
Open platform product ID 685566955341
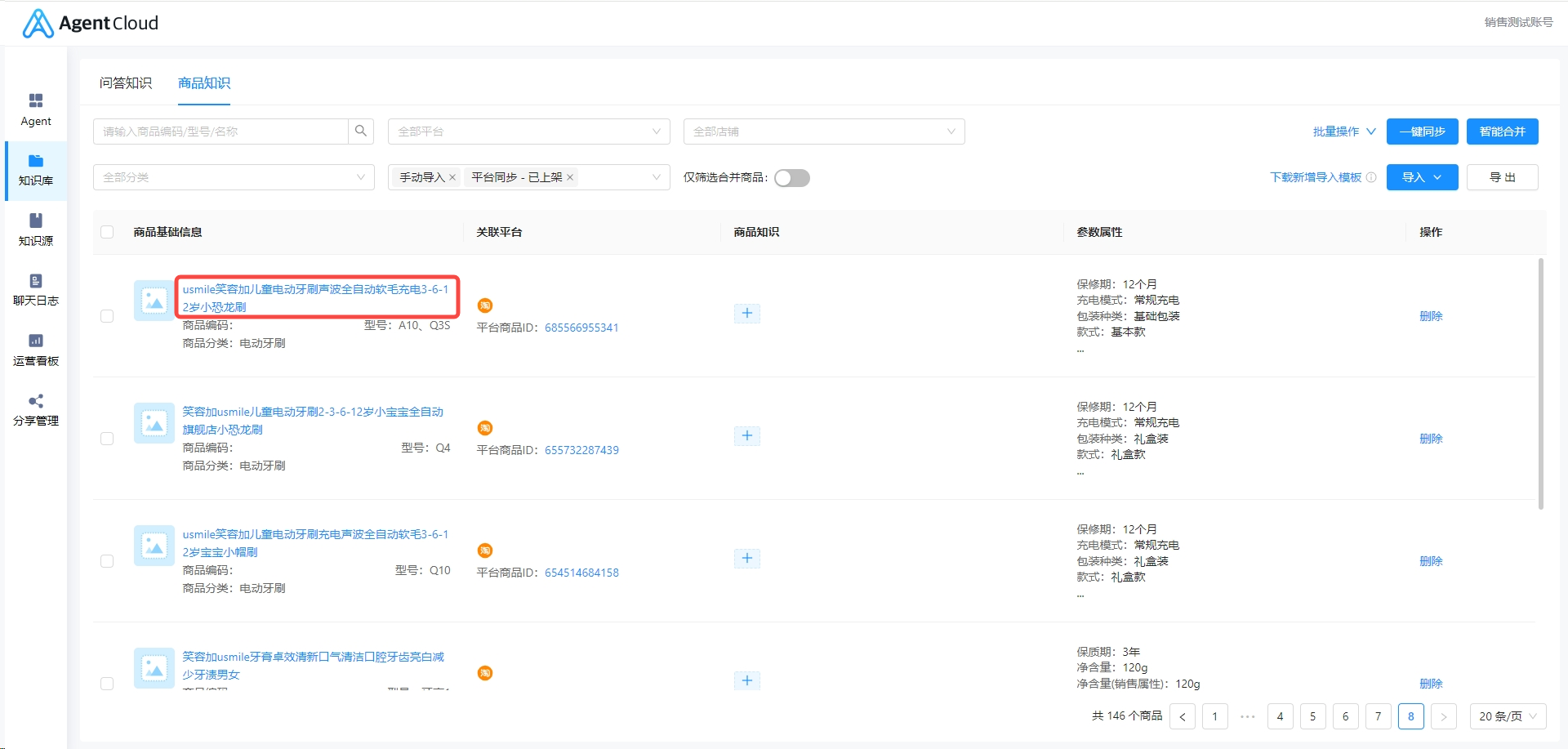(581, 328)
